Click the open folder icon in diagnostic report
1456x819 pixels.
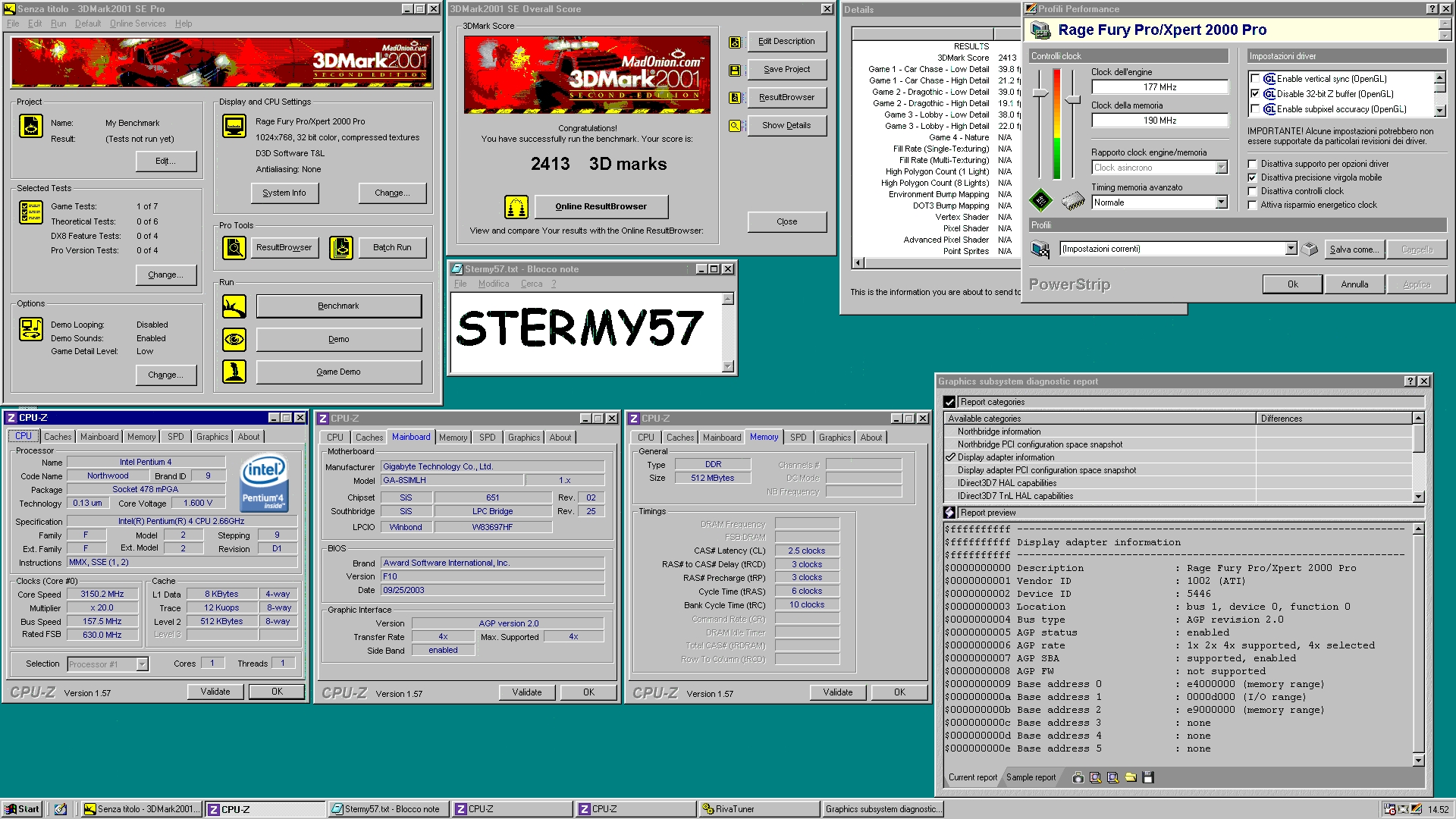[1131, 777]
